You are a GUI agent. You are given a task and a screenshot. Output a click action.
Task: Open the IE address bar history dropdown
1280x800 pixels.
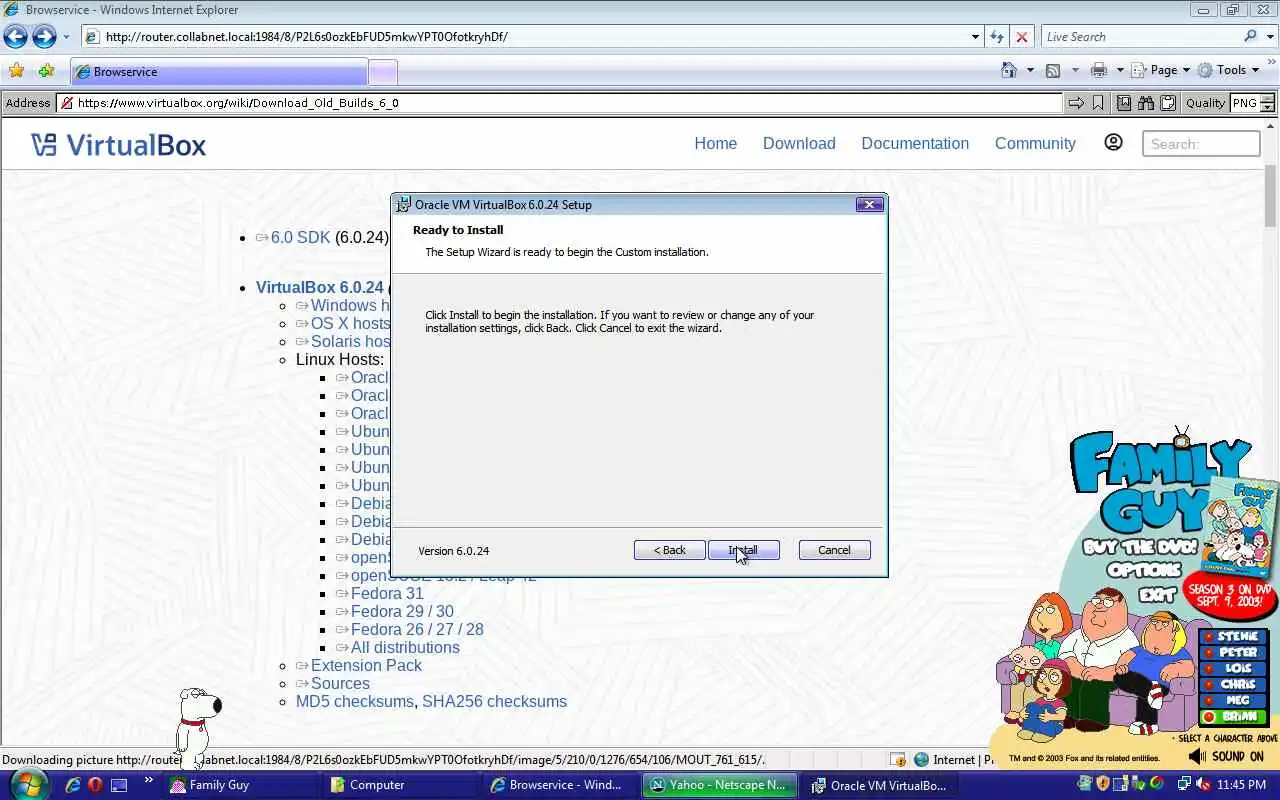975,37
